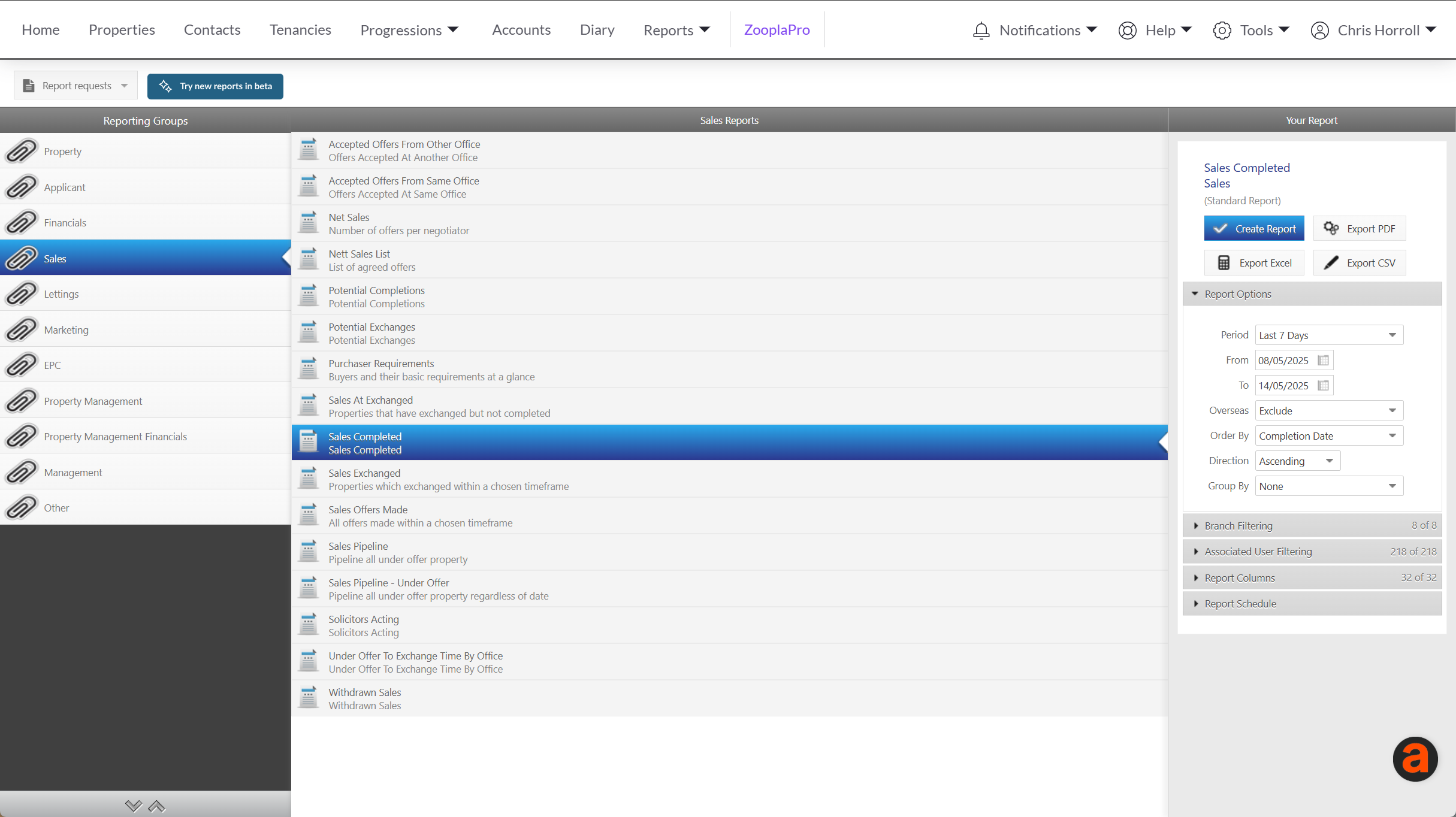
Task: Open the orange chat assistant bubble
Action: click(x=1415, y=759)
